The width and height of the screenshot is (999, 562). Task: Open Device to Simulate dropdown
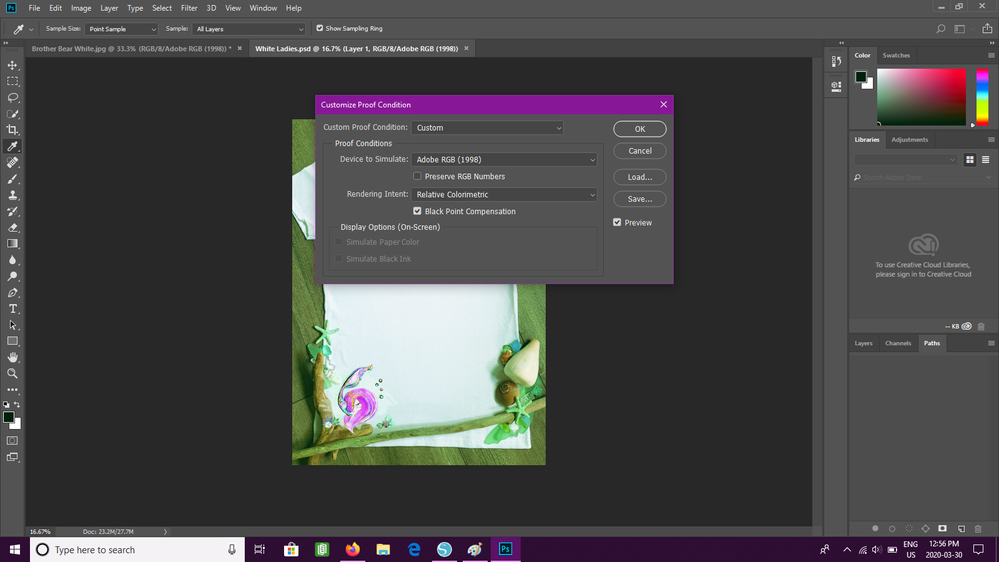point(504,160)
